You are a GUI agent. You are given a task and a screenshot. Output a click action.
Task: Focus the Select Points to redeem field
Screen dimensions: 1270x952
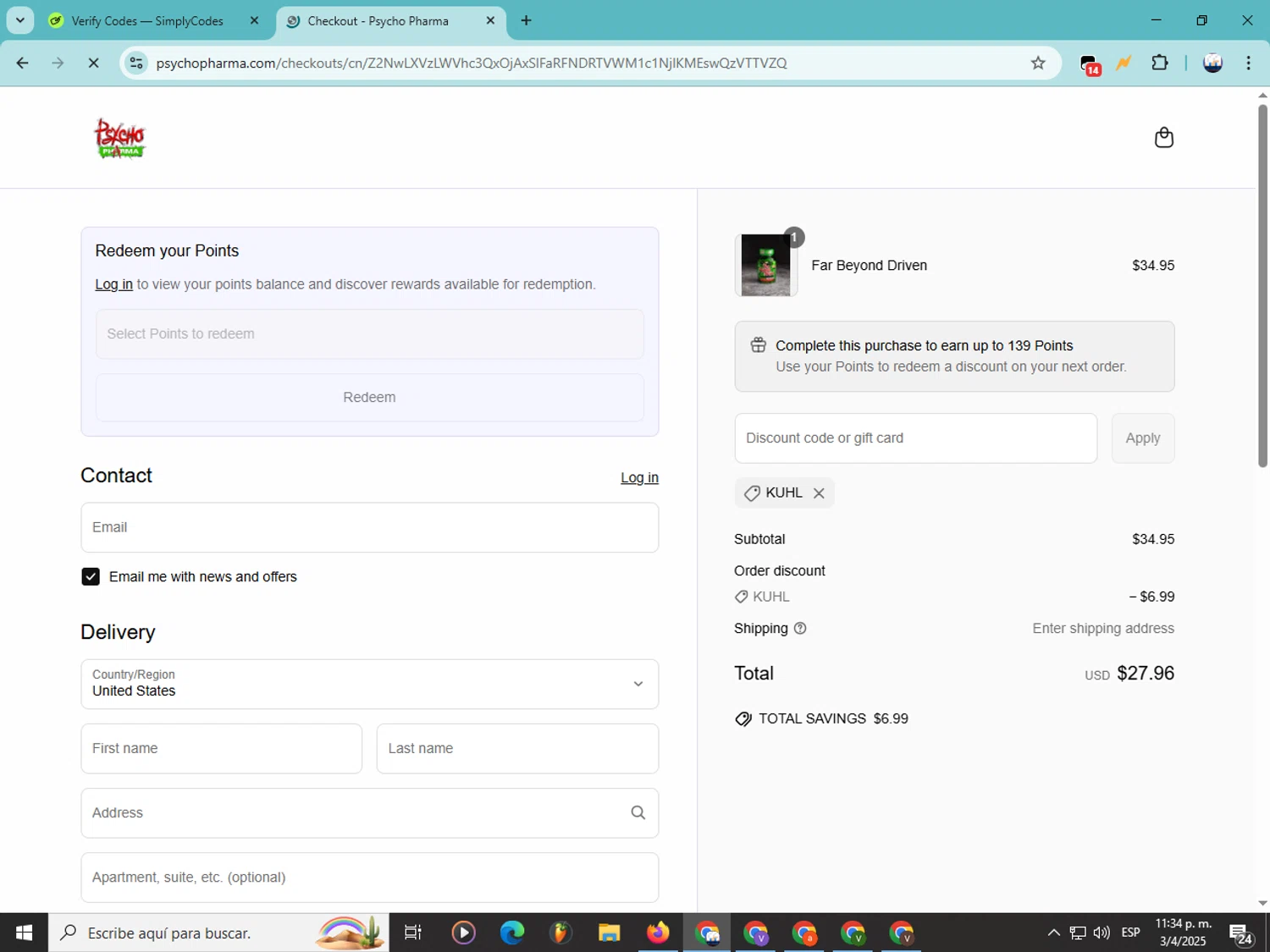click(x=370, y=333)
